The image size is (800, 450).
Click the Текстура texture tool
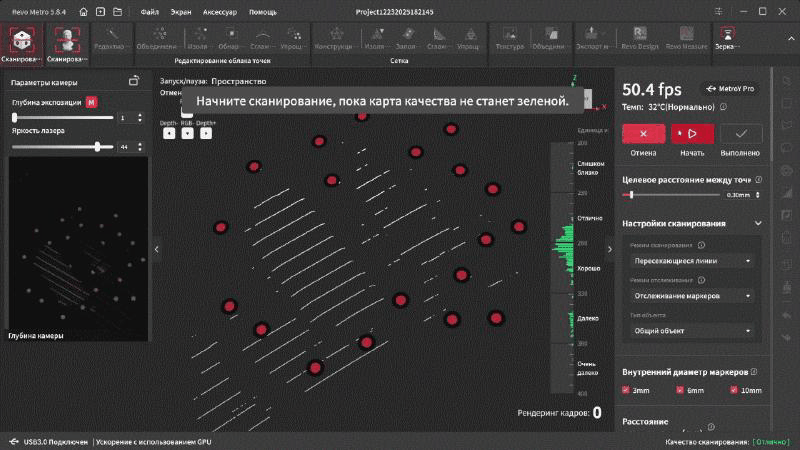(510, 39)
